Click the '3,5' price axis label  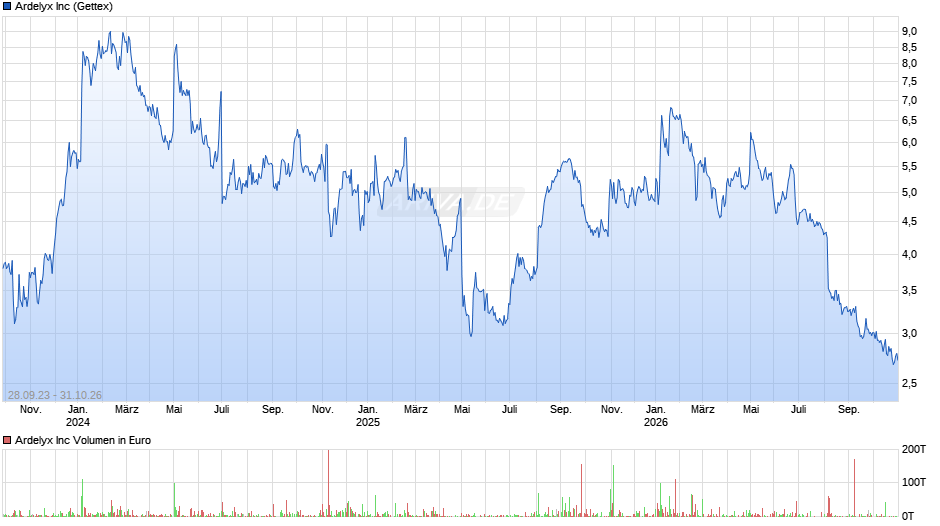click(x=909, y=291)
